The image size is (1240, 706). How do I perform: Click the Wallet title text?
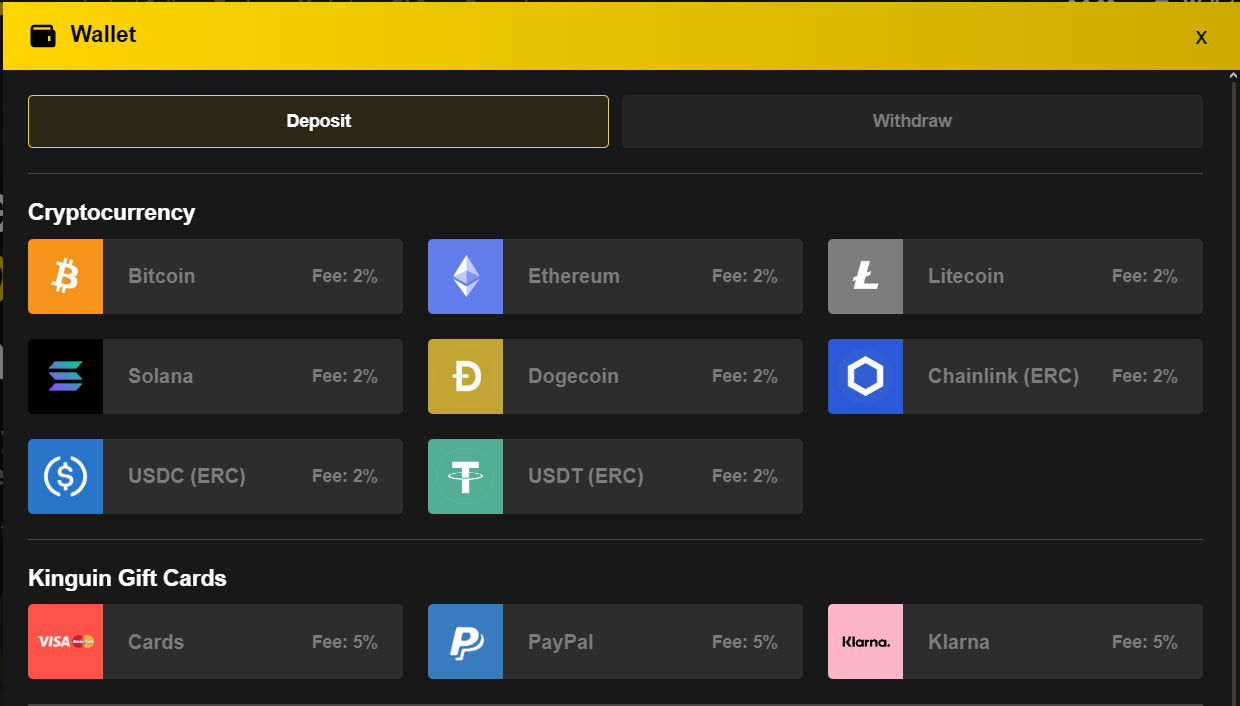coord(103,35)
